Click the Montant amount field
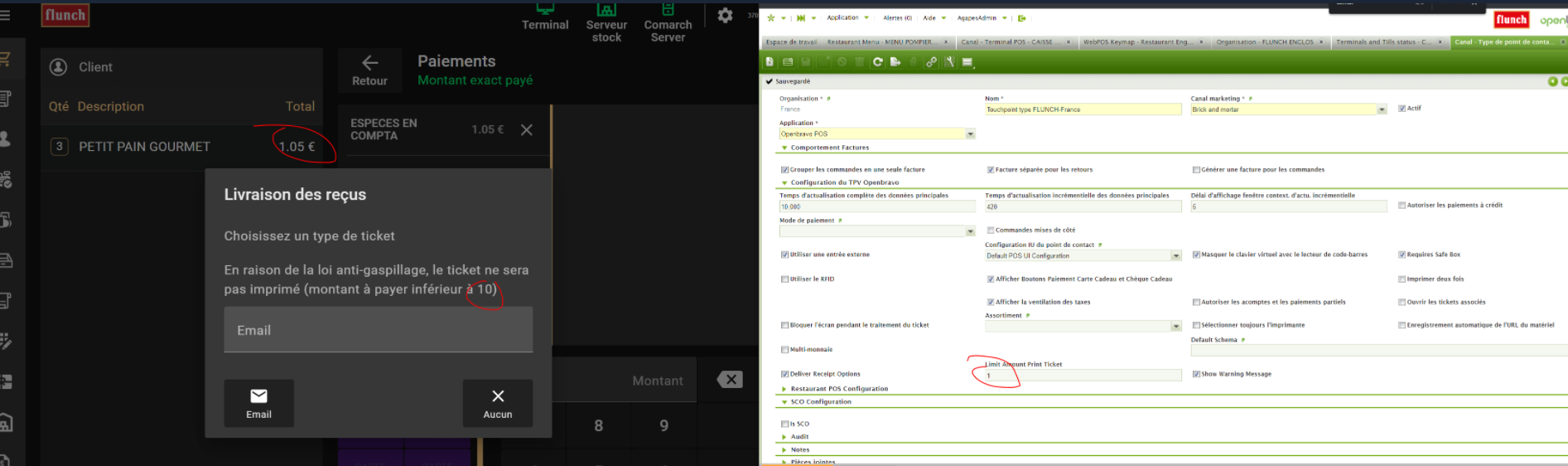Image resolution: width=1568 pixels, height=466 pixels. (x=625, y=381)
